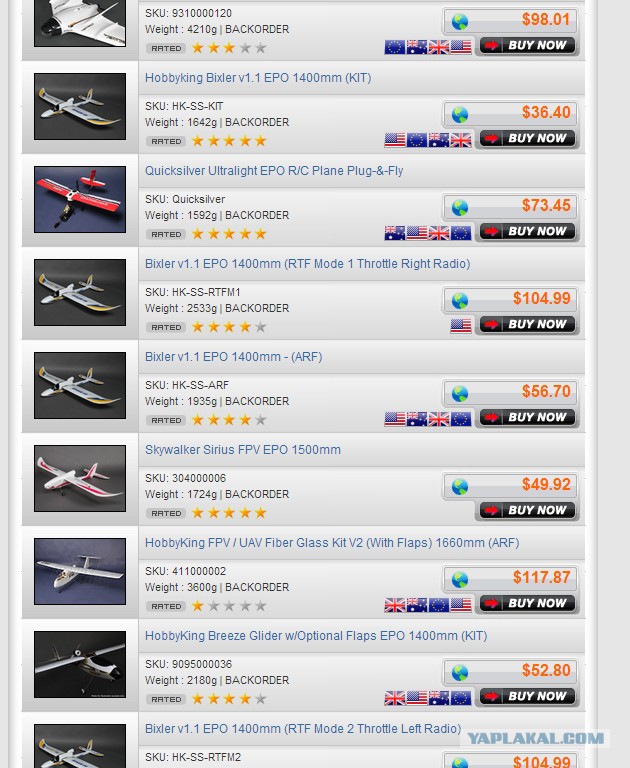Open Quicksilver Ultralight EPO R/C Plane link
This screenshot has width=630, height=768.
(x=274, y=171)
